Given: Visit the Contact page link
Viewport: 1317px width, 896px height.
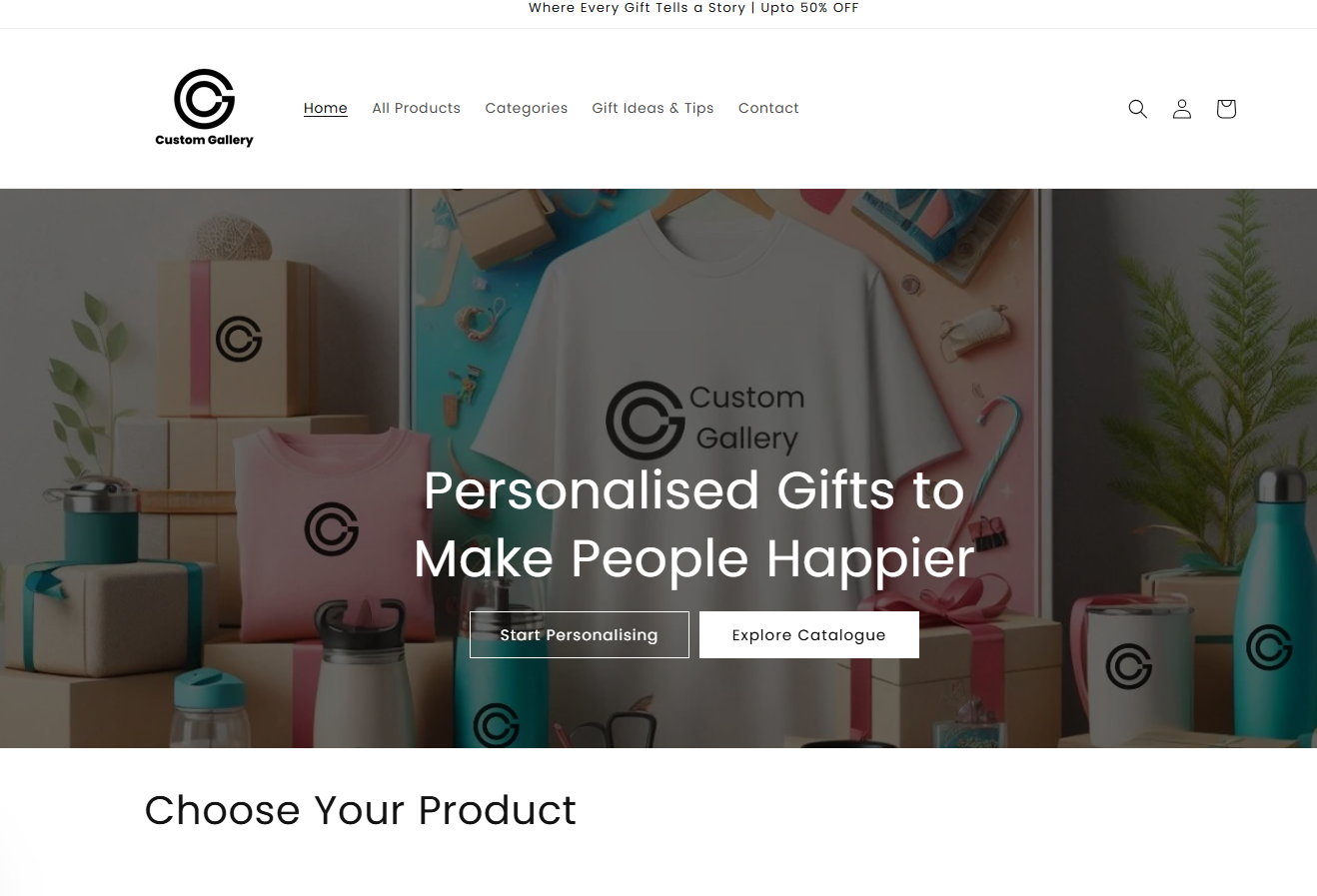Looking at the screenshot, I should [768, 108].
